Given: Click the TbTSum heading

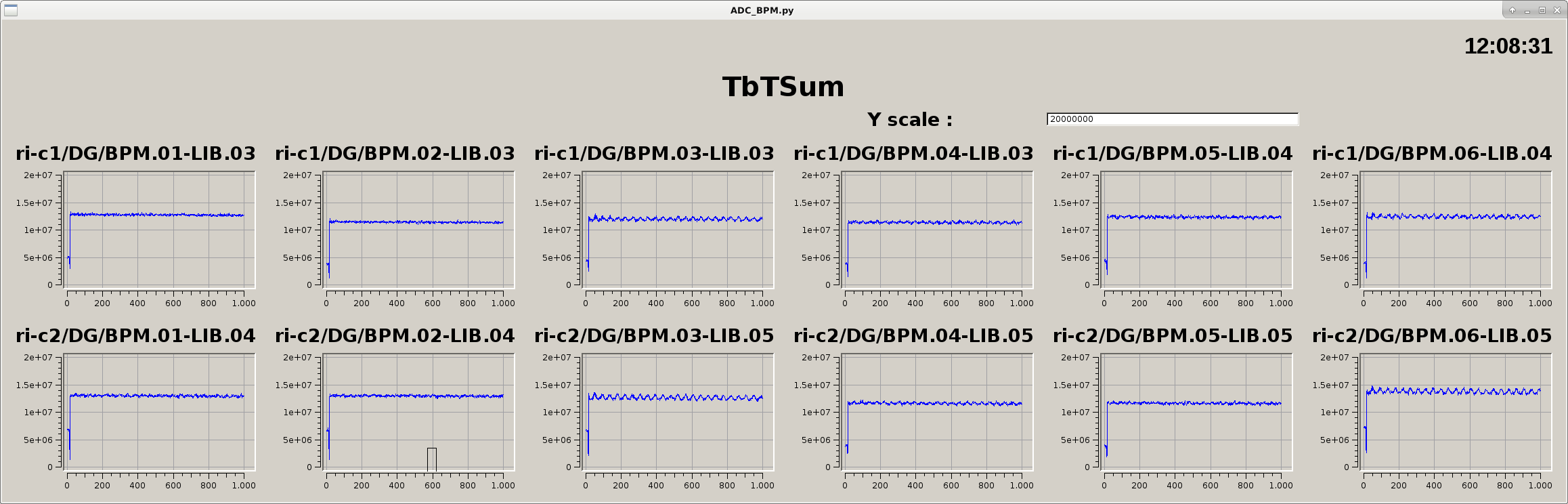Looking at the screenshot, I should coord(783,87).
